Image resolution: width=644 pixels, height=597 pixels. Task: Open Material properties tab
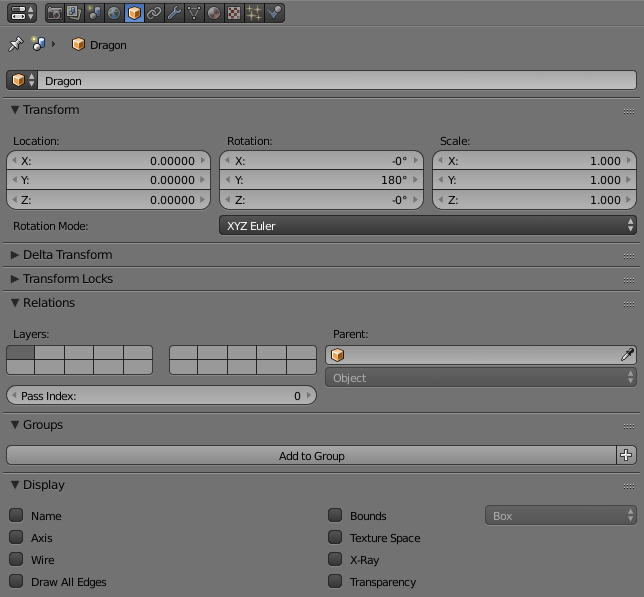(x=214, y=13)
